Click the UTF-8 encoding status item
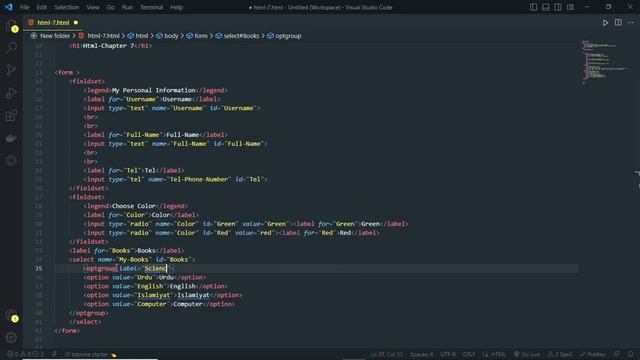Image resolution: width=640 pixels, height=360 pixels. [x=448, y=354]
